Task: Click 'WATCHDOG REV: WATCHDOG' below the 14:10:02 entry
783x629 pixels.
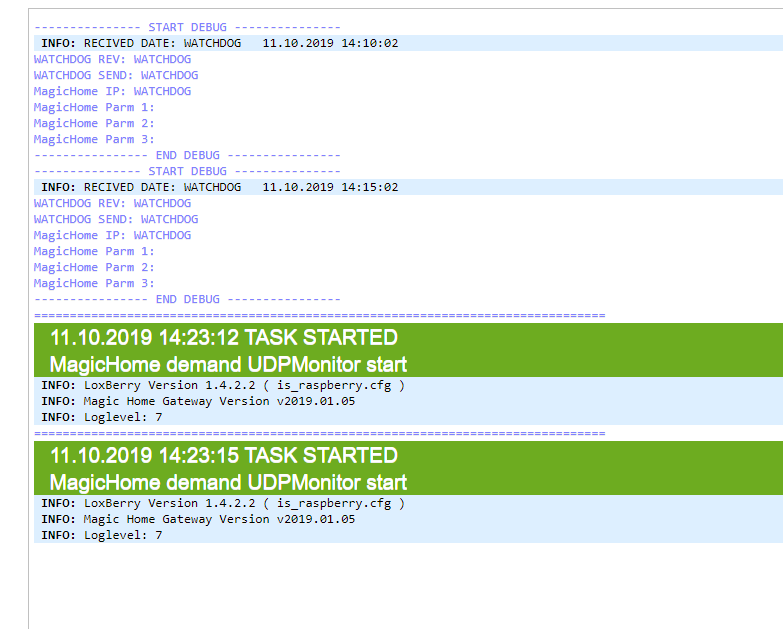Action: pyautogui.click(x=112, y=59)
